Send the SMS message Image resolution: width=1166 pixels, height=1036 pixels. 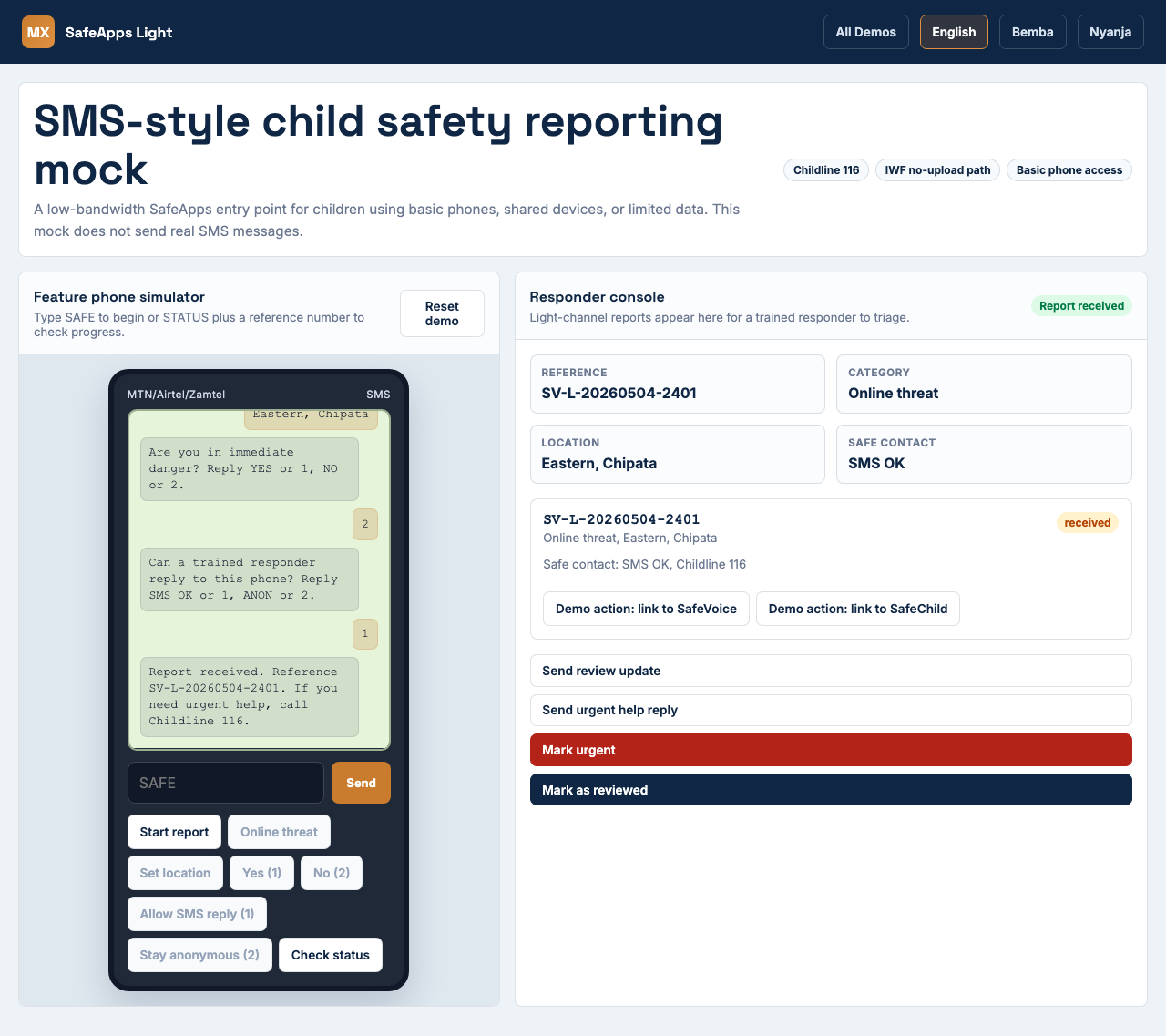(x=361, y=783)
